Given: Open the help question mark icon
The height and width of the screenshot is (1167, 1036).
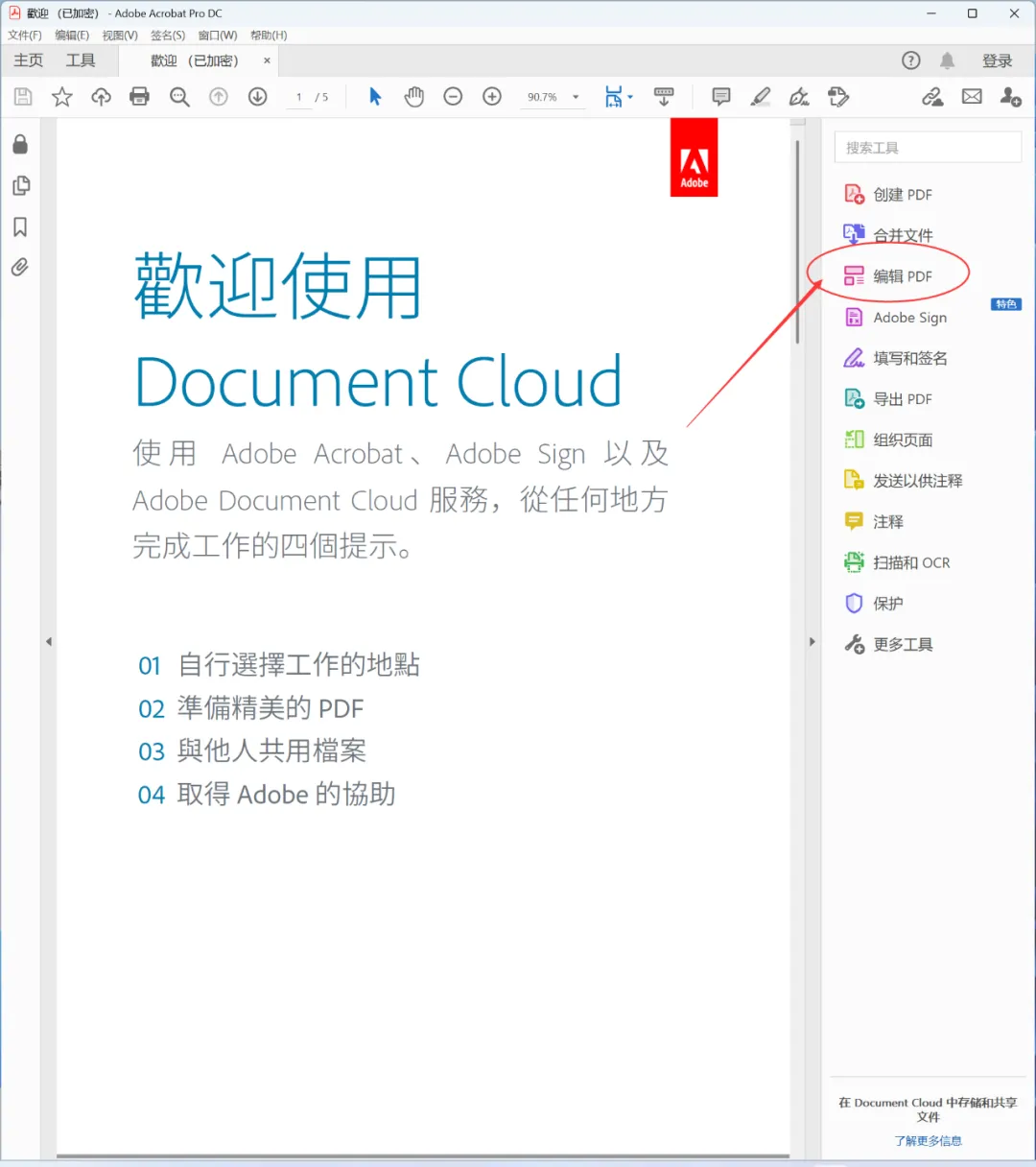Looking at the screenshot, I should point(911,60).
